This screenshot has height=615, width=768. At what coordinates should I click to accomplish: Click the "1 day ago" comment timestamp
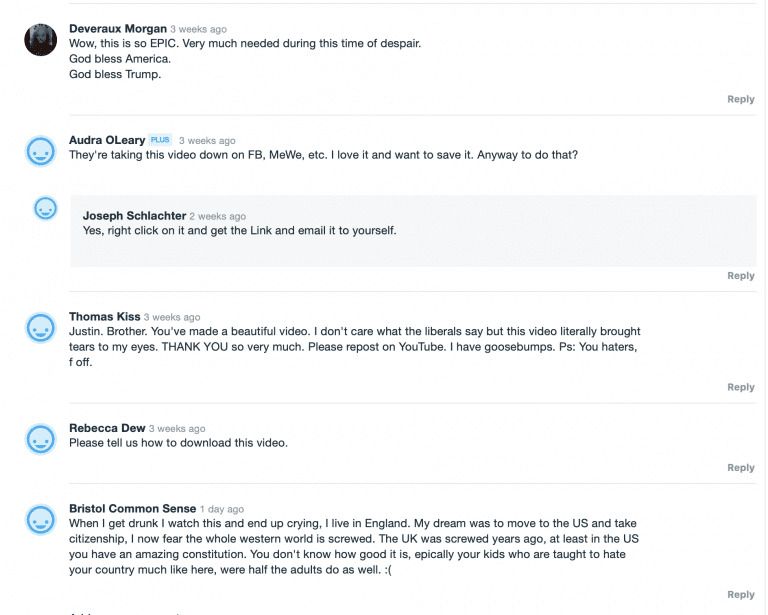(222, 510)
